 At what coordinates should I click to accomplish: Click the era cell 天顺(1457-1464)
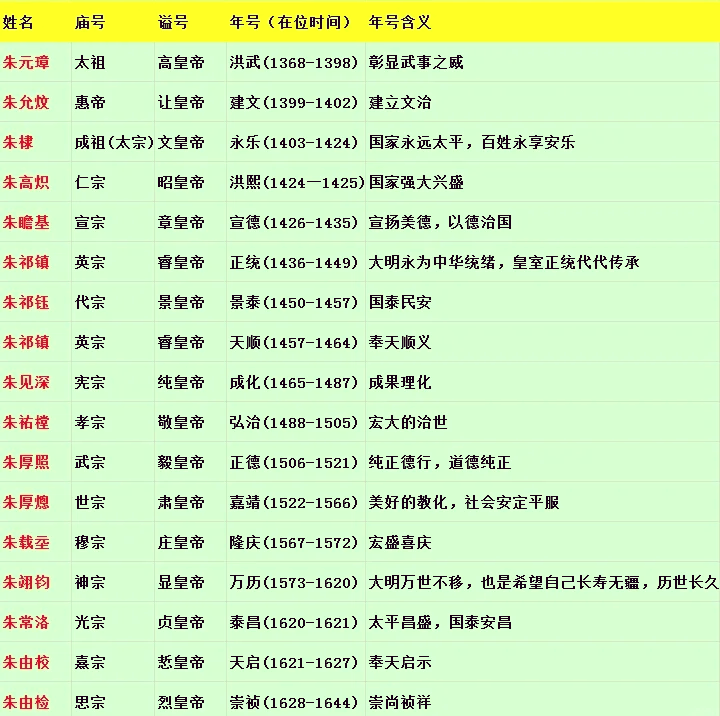(x=293, y=342)
